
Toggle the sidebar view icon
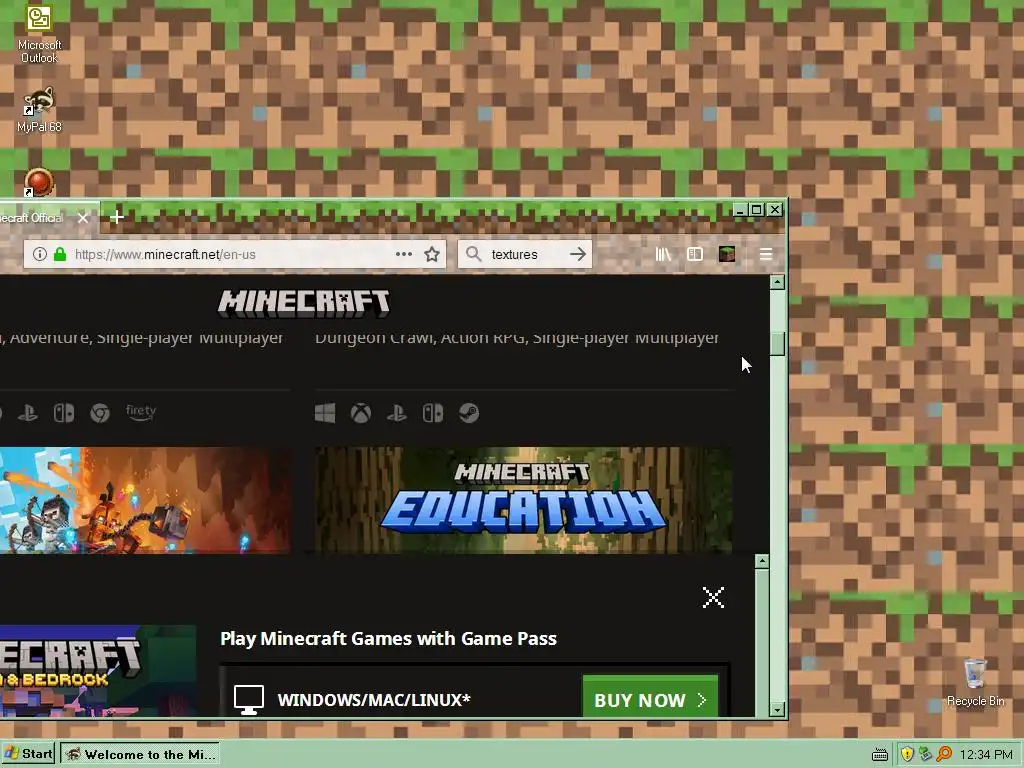[695, 254]
